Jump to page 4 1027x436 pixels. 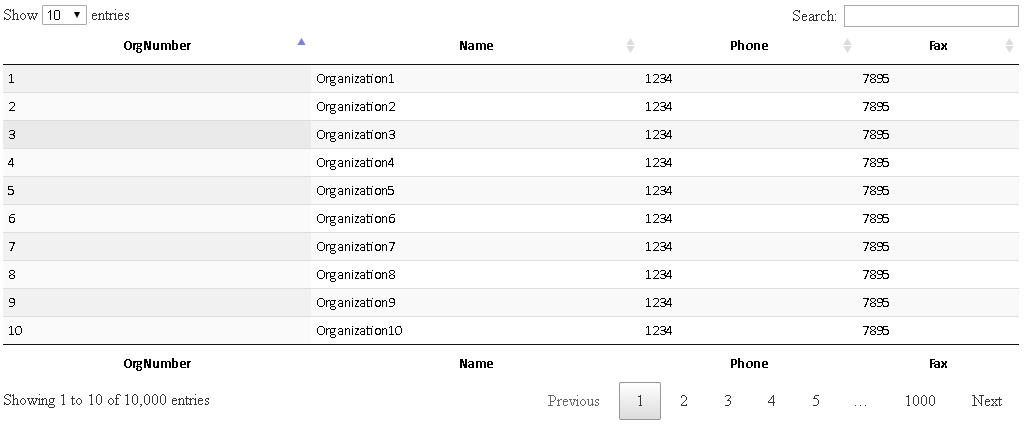tap(771, 401)
